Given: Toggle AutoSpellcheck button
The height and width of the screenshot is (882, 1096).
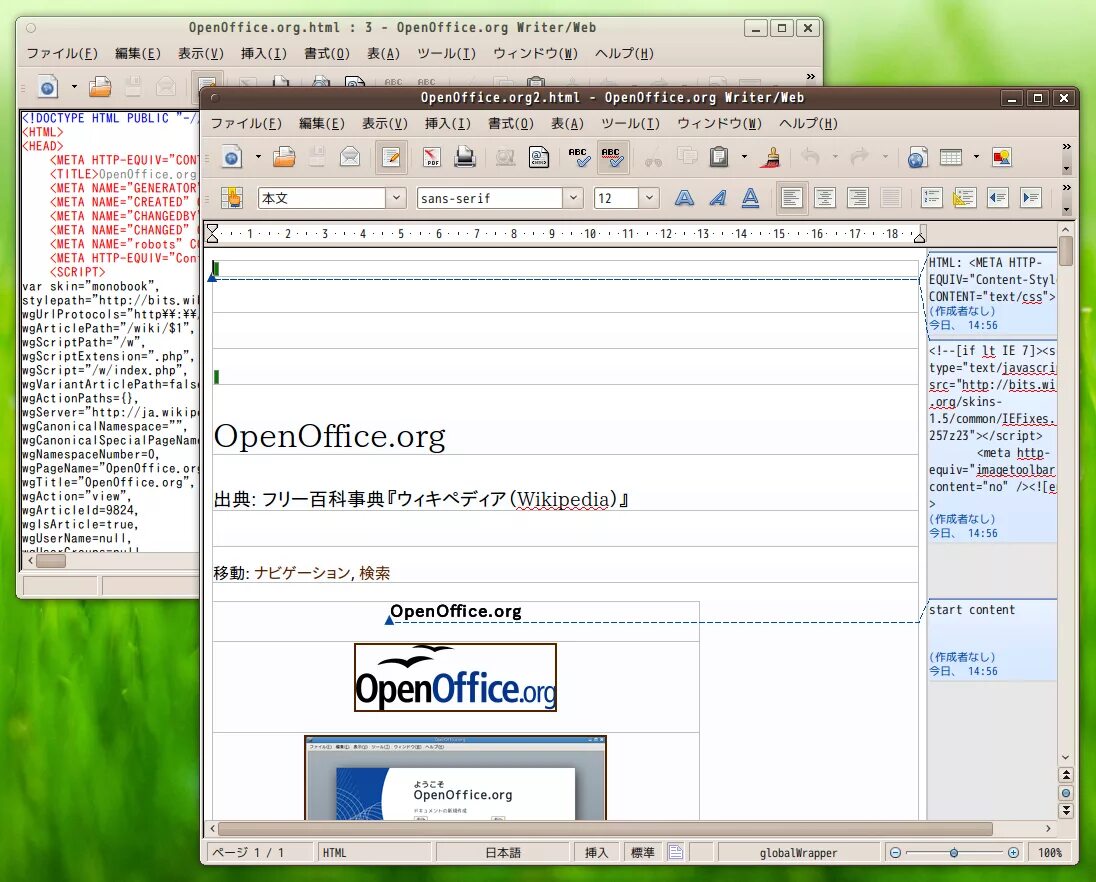Looking at the screenshot, I should (x=612, y=157).
